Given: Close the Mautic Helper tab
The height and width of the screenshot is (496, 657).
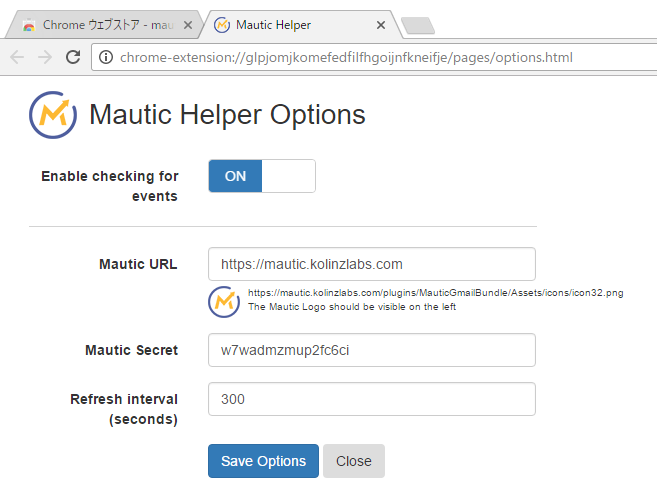Looking at the screenshot, I should pyautogui.click(x=381, y=24).
